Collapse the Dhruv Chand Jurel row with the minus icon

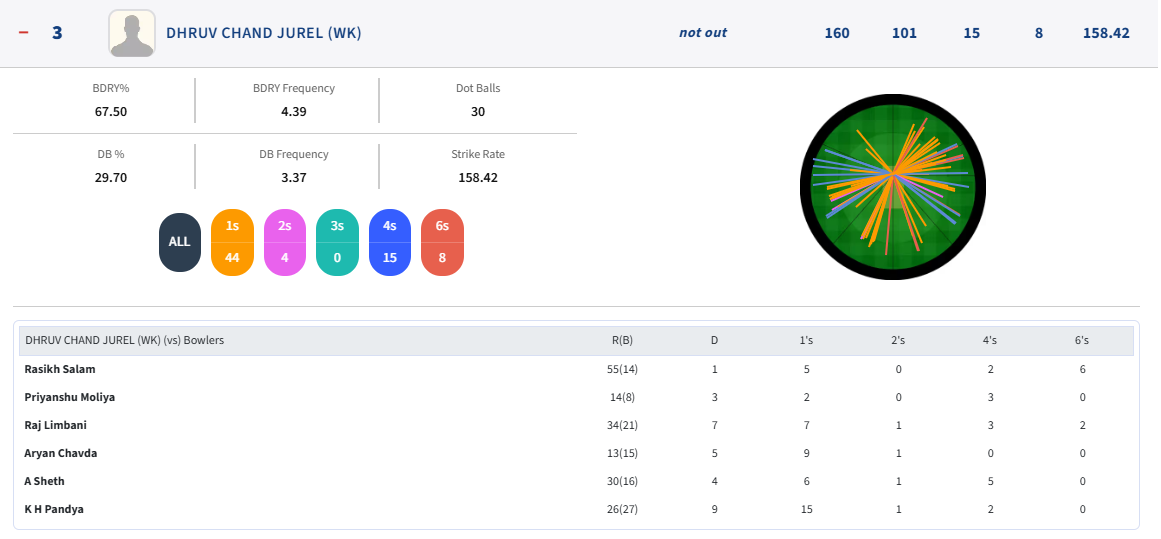(24, 33)
